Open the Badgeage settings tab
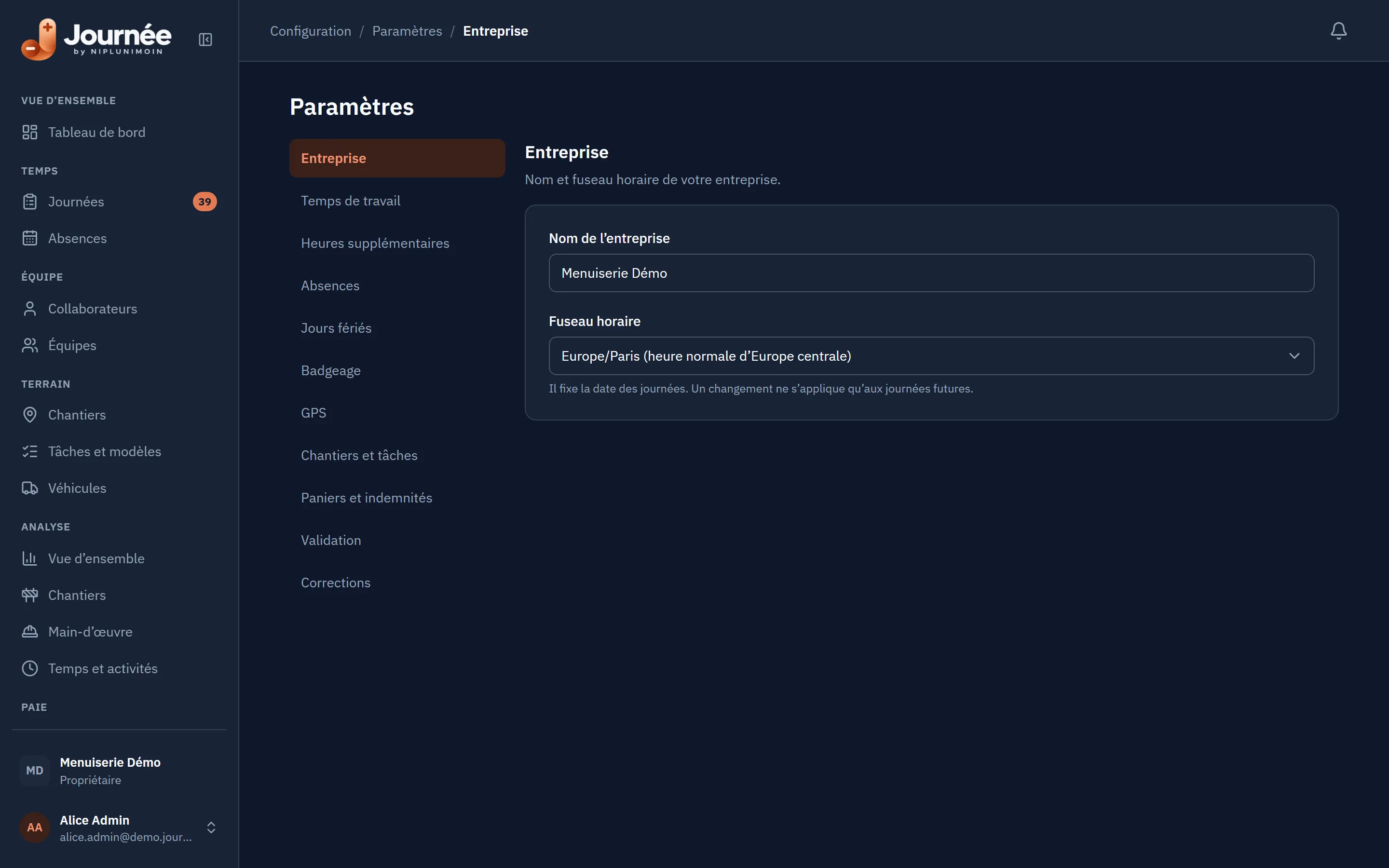Image resolution: width=1389 pixels, height=868 pixels. [397, 370]
